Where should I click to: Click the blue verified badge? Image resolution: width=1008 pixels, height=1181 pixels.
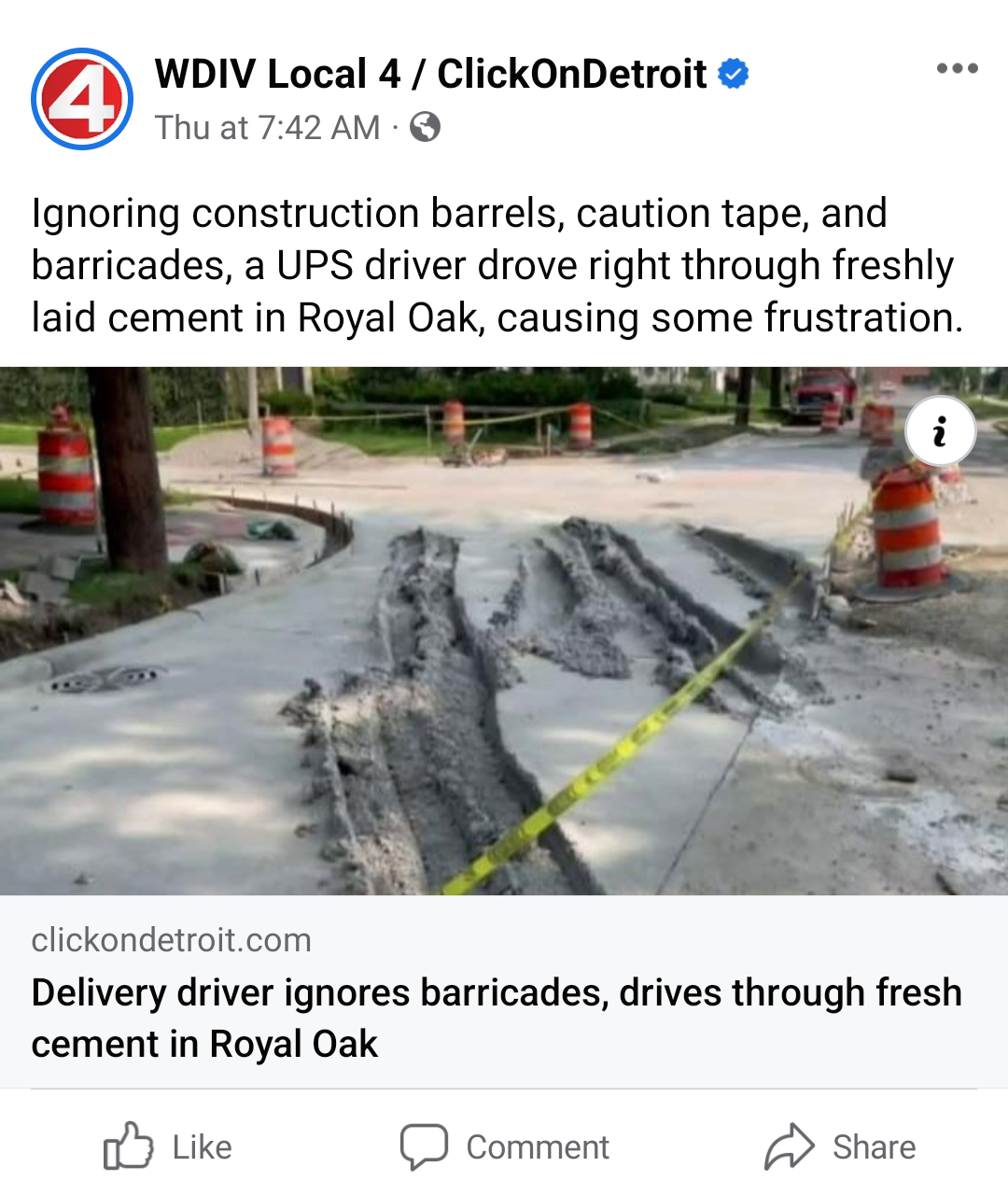pos(734,73)
